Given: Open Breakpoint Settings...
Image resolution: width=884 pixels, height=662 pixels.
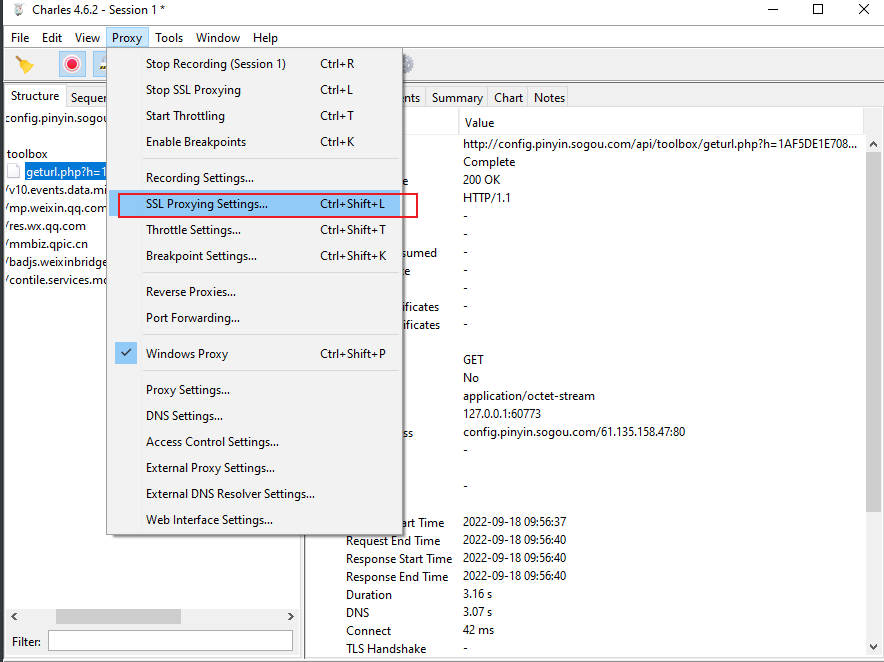Looking at the screenshot, I should click(253, 255).
